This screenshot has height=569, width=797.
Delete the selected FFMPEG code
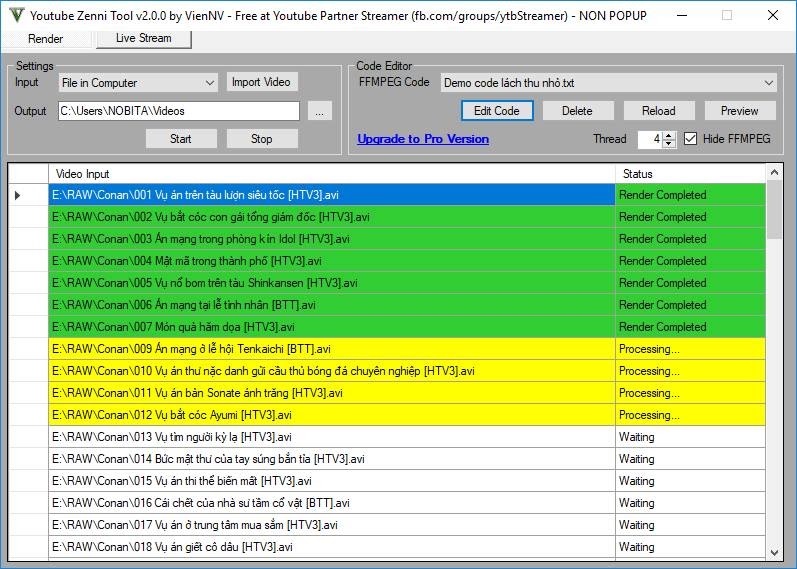(x=577, y=111)
